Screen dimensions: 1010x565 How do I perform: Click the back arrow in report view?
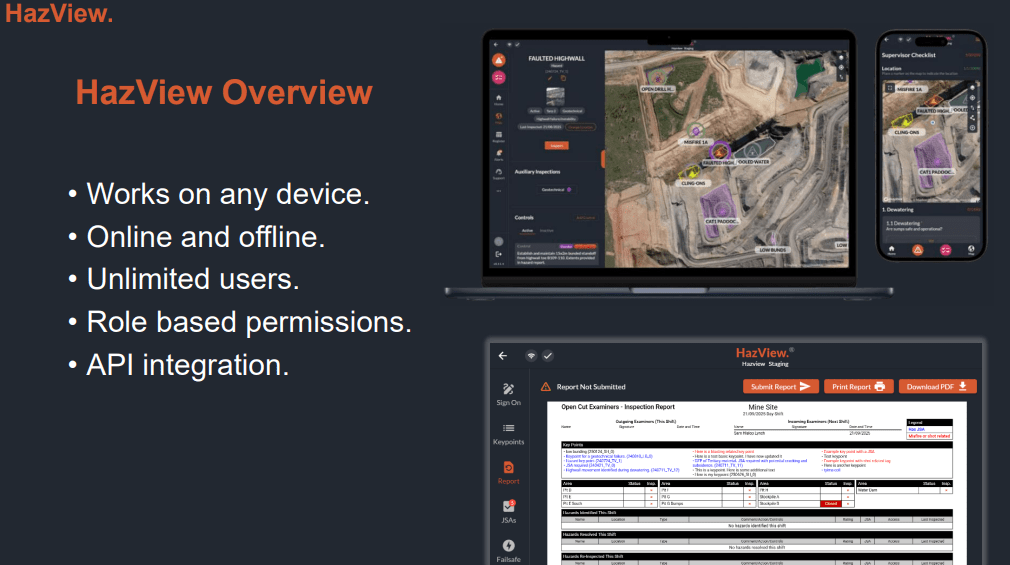pyautogui.click(x=503, y=355)
